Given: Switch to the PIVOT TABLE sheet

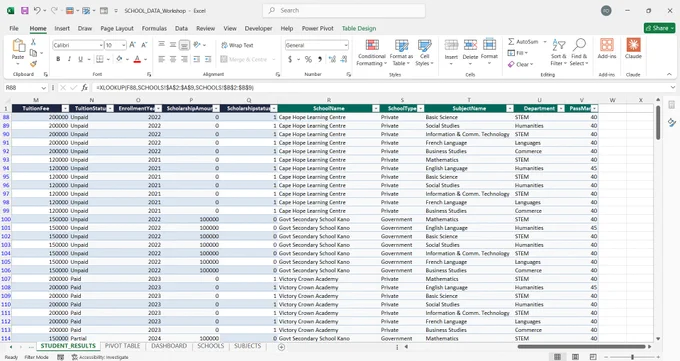Looking at the screenshot, I should pos(122,346).
